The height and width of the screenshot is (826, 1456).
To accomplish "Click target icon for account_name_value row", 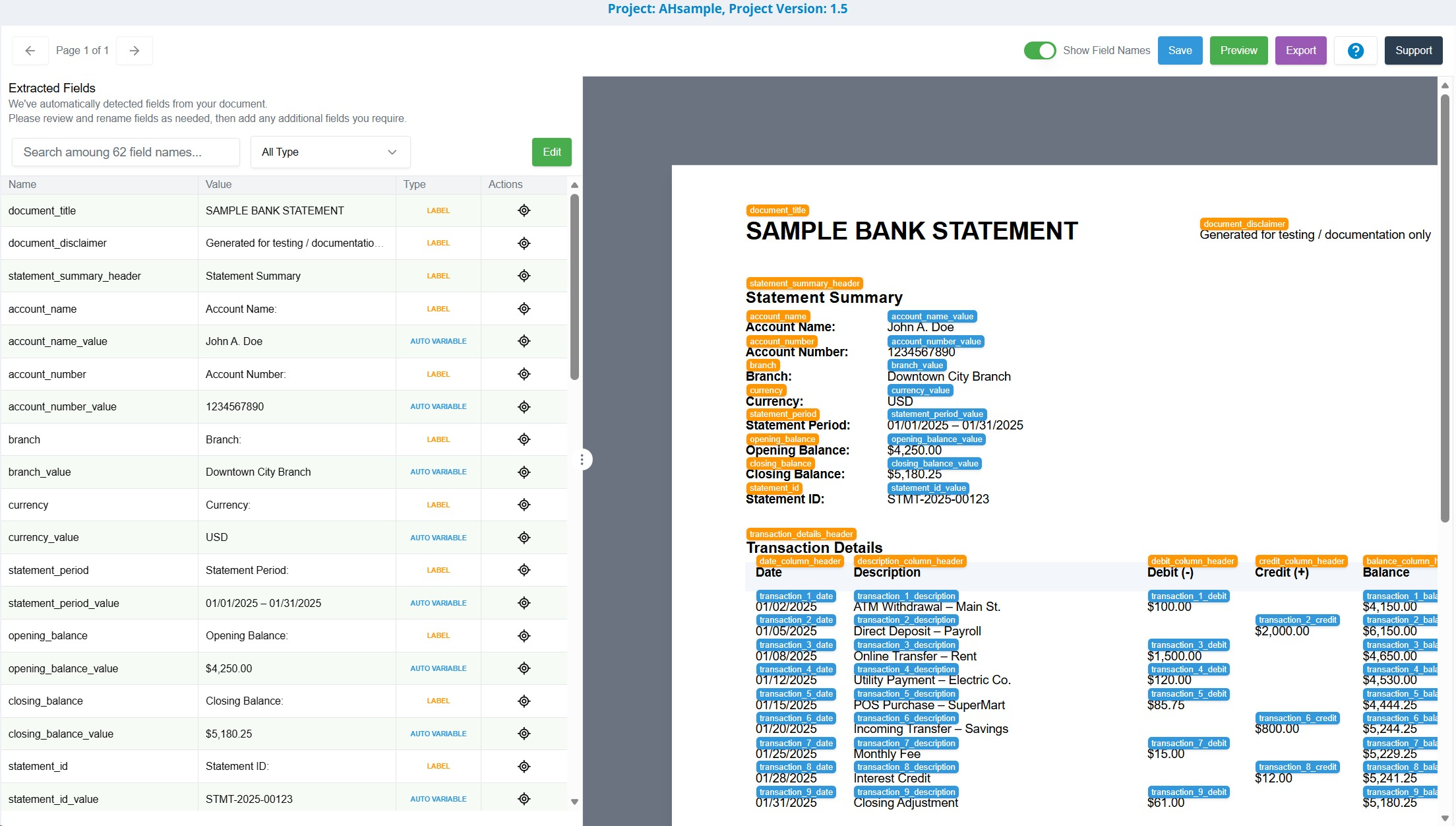I will [524, 341].
